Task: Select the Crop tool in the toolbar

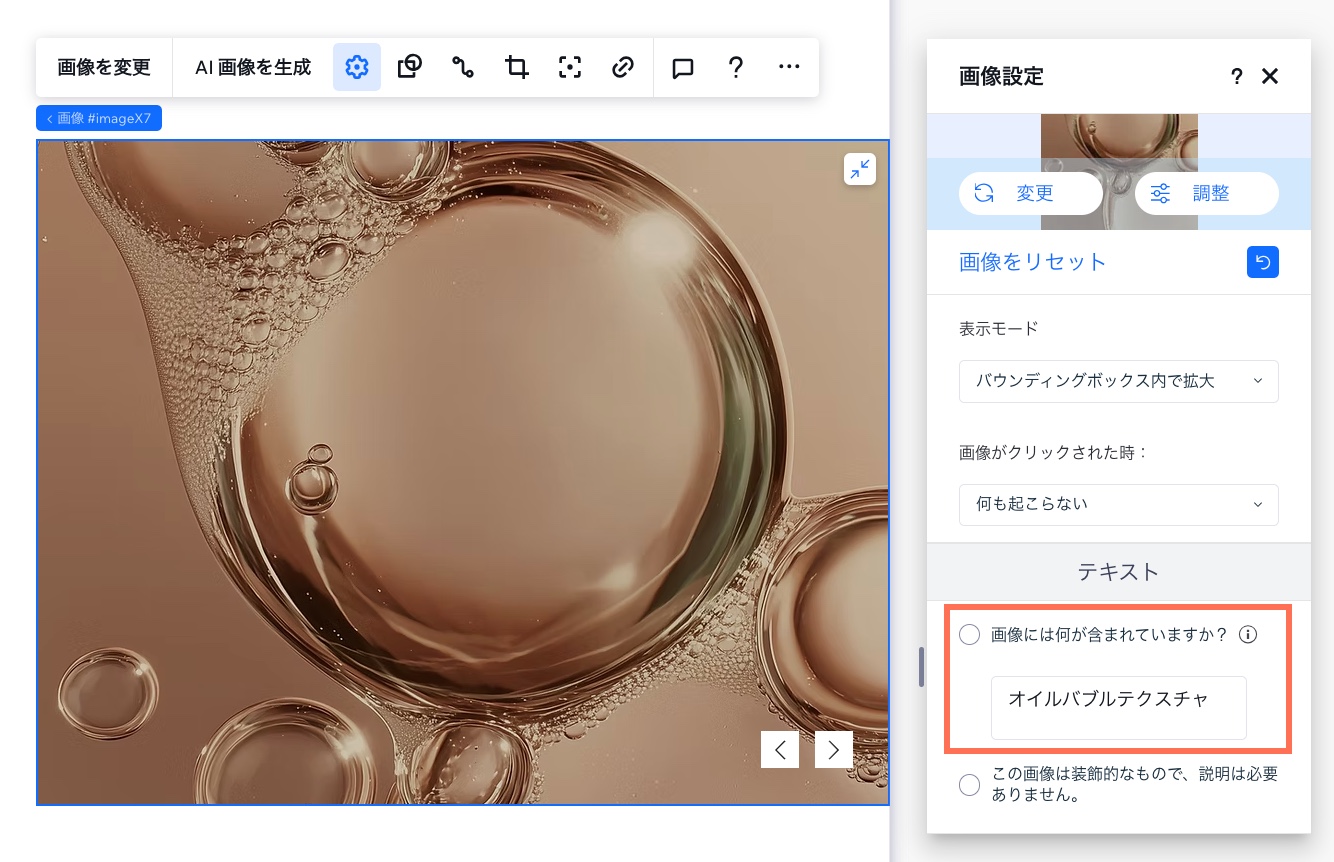Action: pyautogui.click(x=516, y=67)
